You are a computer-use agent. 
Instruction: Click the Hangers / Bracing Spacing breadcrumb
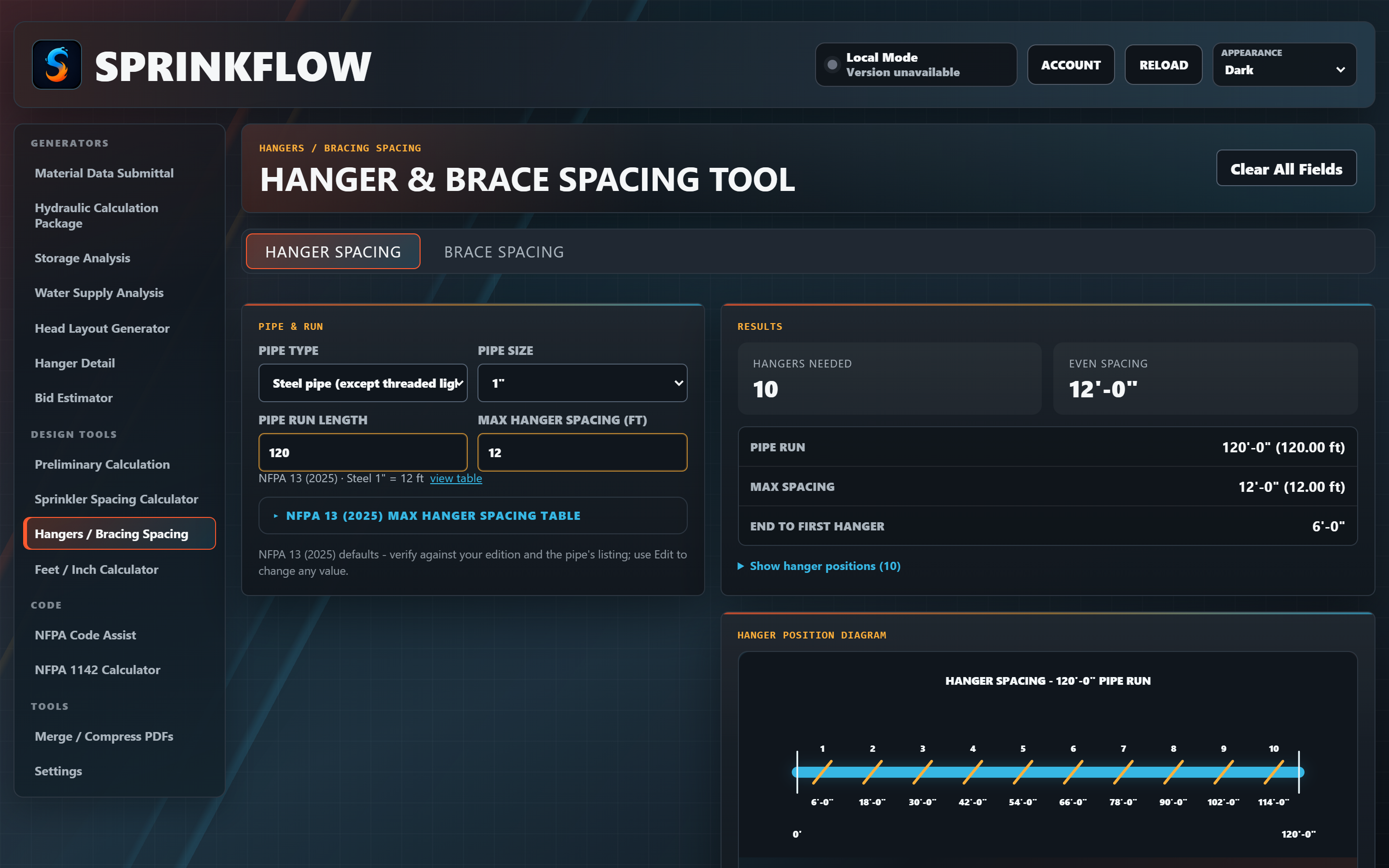click(x=340, y=148)
